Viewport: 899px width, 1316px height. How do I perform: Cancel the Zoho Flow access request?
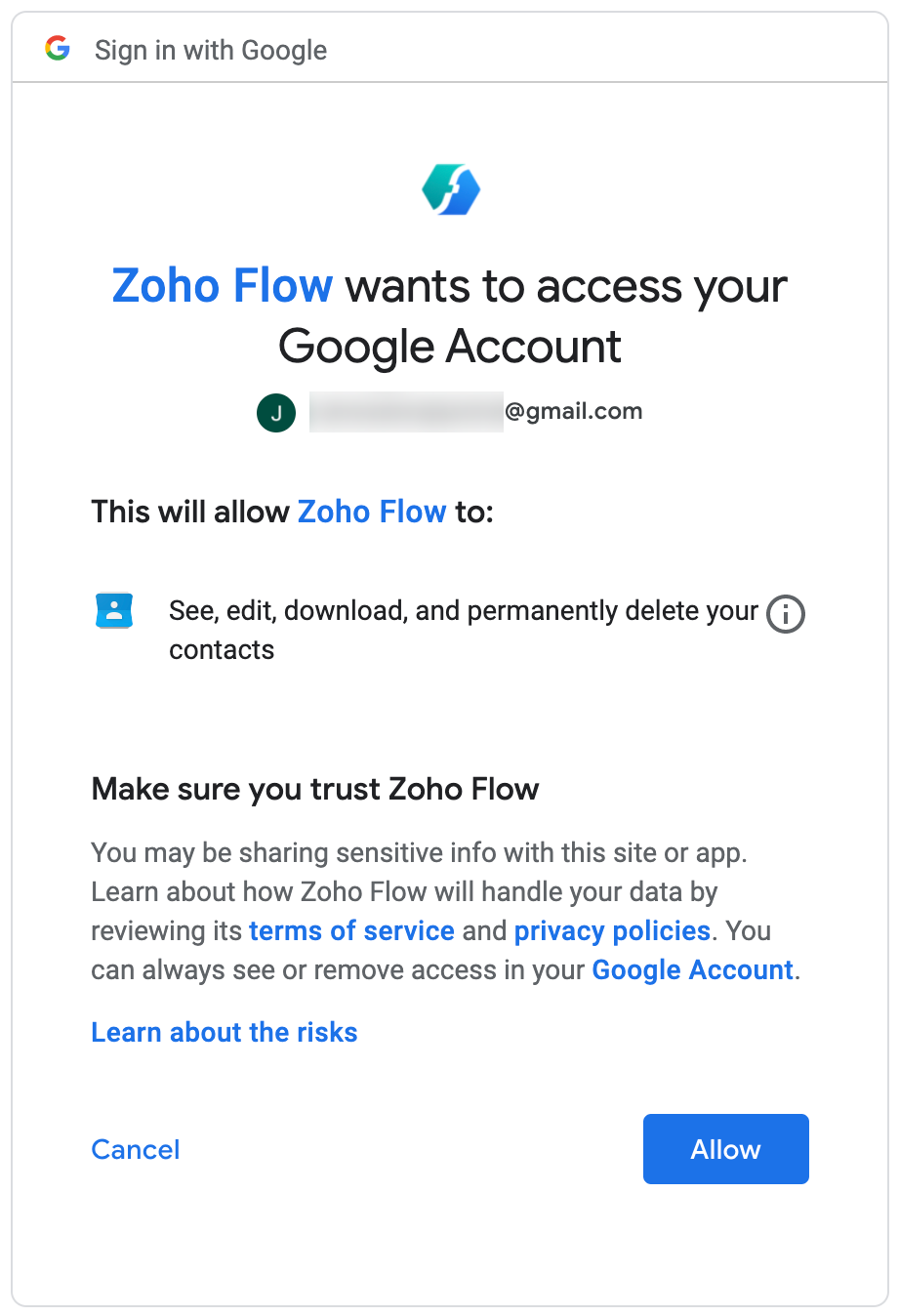[x=136, y=1149]
